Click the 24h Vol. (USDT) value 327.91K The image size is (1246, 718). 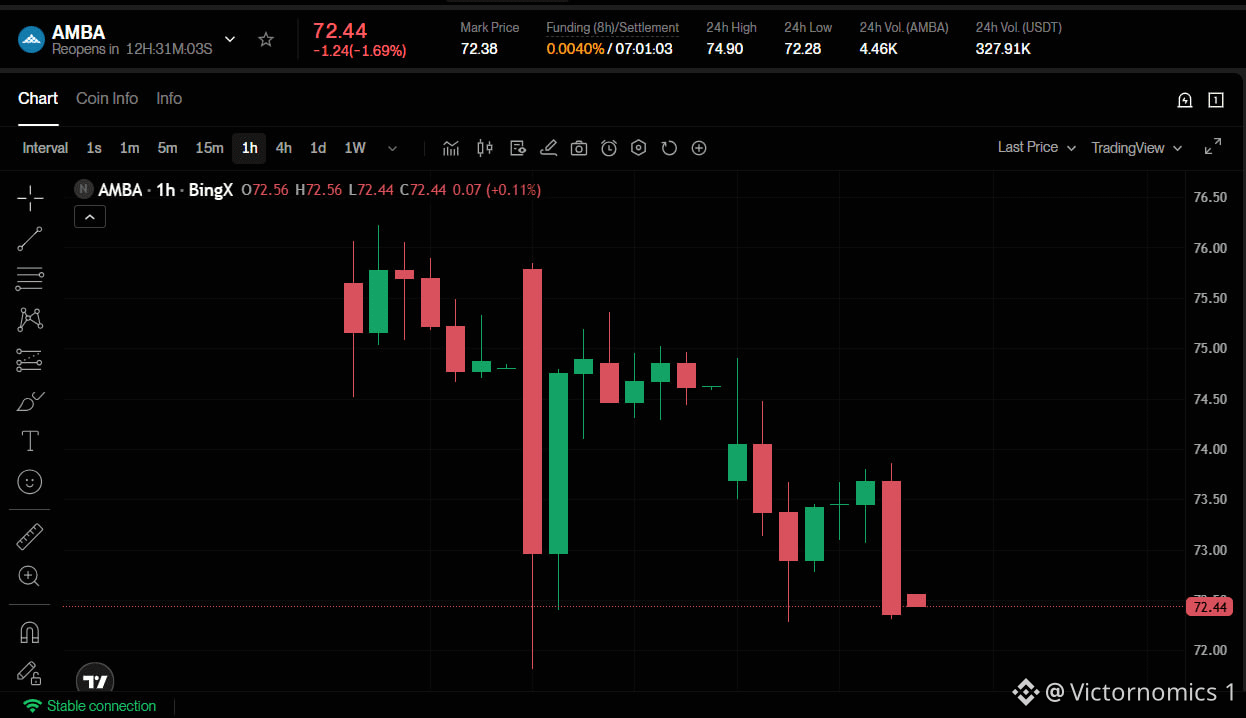tap(1004, 48)
